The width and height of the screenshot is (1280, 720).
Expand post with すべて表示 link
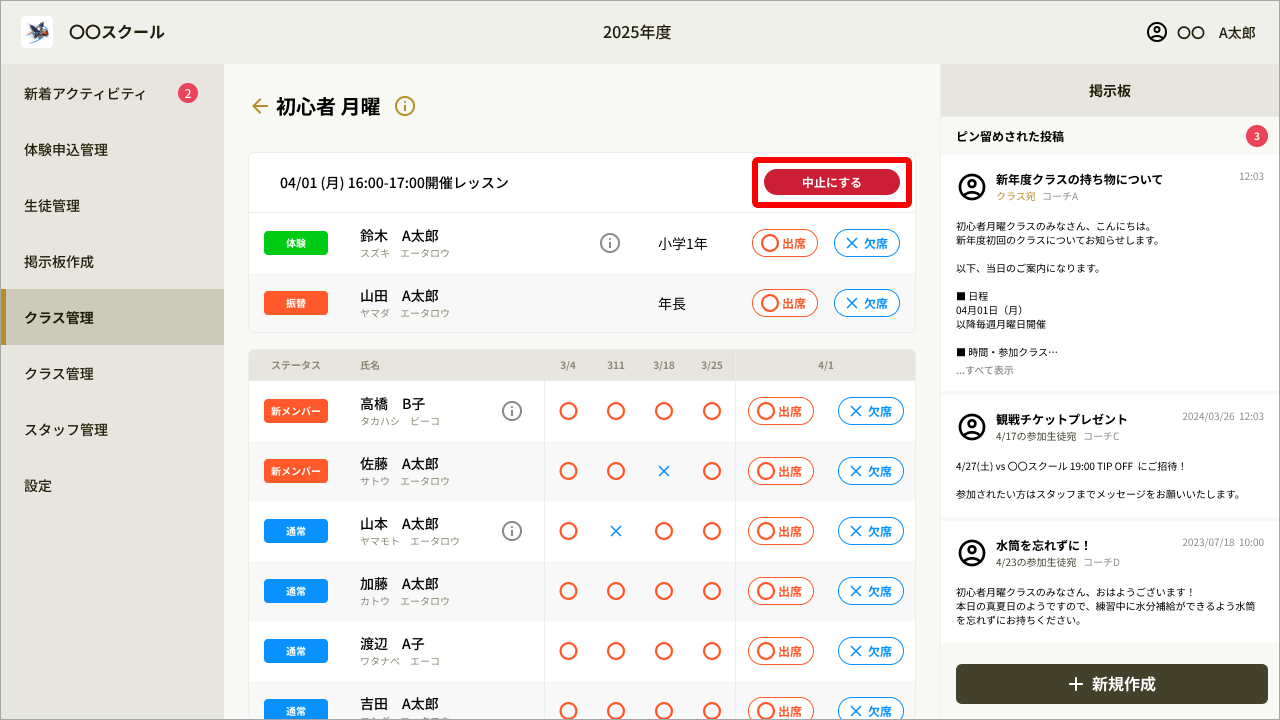coord(984,370)
